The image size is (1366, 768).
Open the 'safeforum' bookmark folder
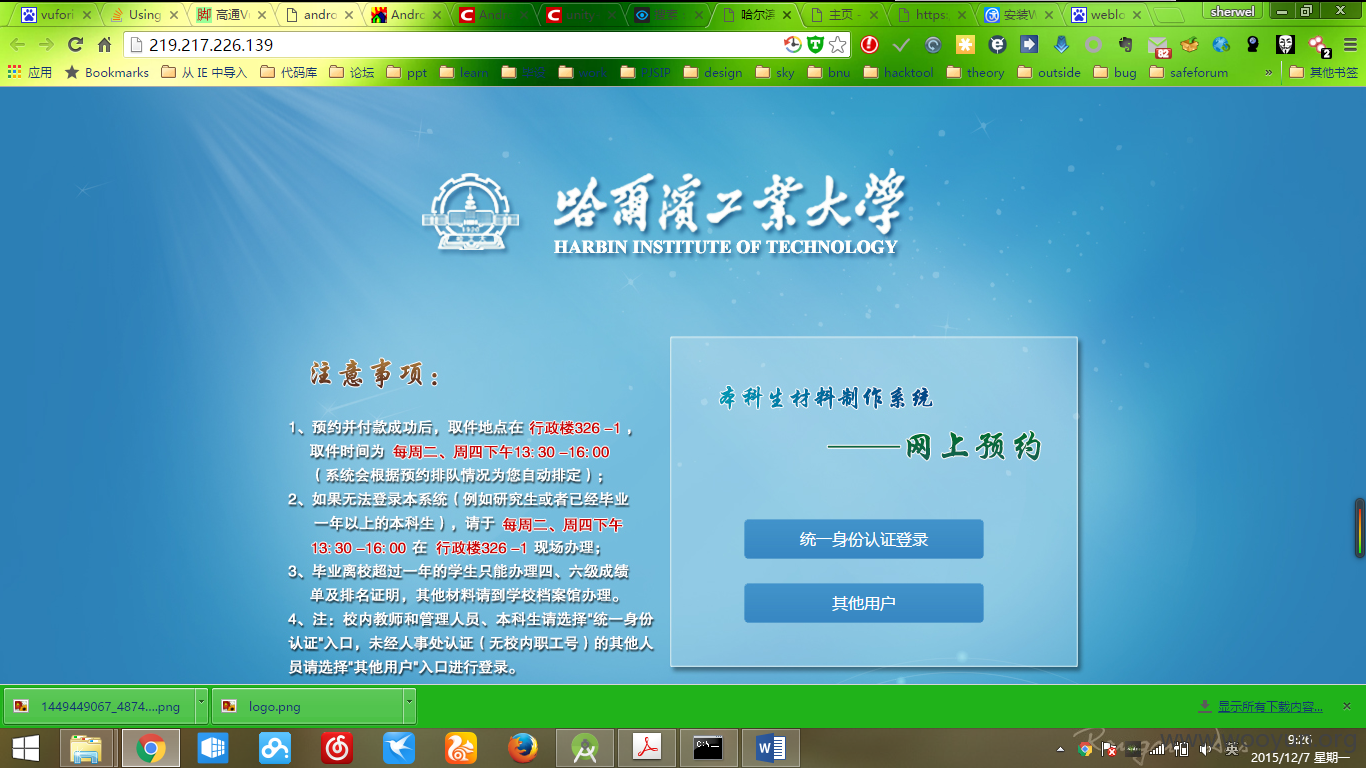pos(1188,72)
